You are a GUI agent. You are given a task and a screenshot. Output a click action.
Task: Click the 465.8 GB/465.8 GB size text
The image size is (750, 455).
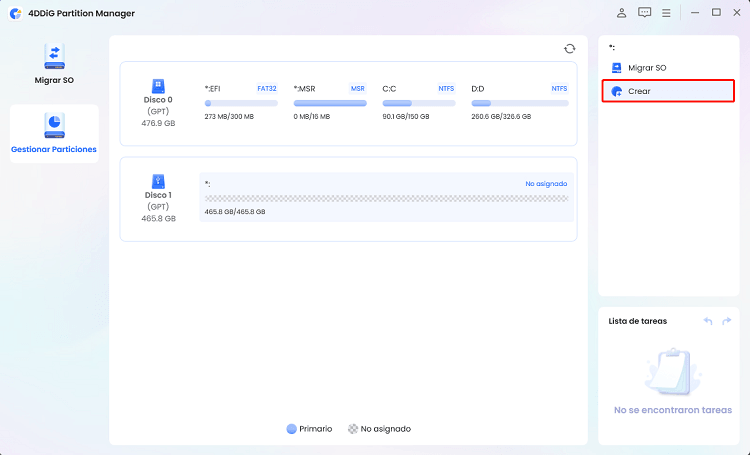[x=235, y=211]
